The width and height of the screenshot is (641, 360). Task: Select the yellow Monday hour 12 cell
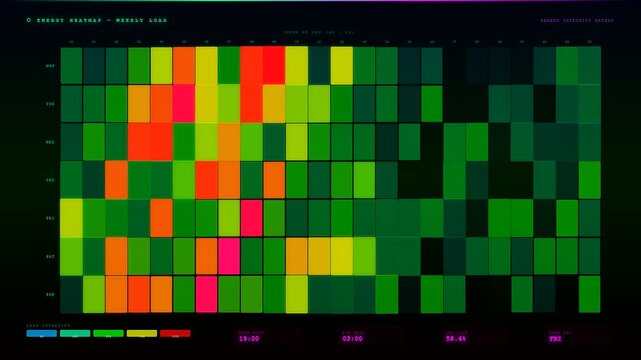coord(341,66)
